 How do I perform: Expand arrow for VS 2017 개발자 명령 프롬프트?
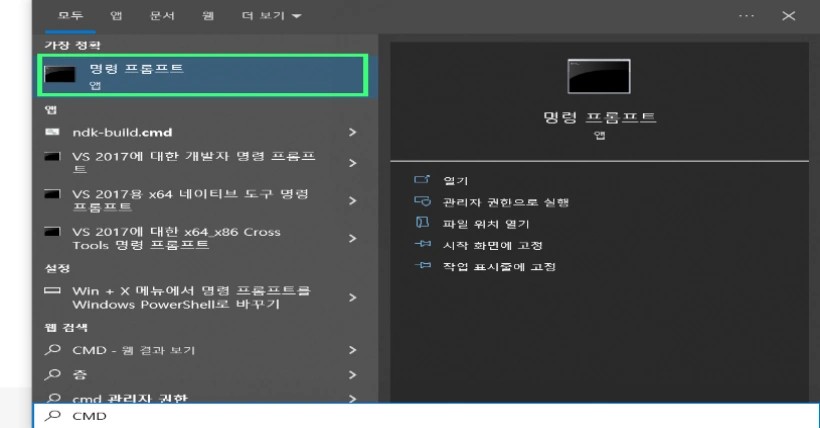tap(352, 163)
